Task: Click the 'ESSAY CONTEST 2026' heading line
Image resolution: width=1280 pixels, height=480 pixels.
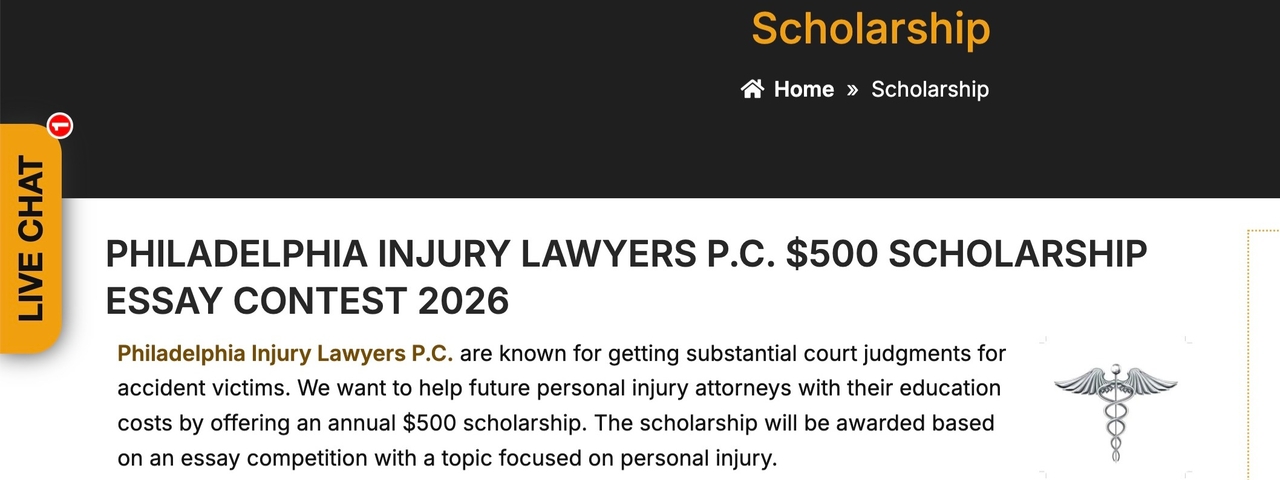Action: [307, 299]
